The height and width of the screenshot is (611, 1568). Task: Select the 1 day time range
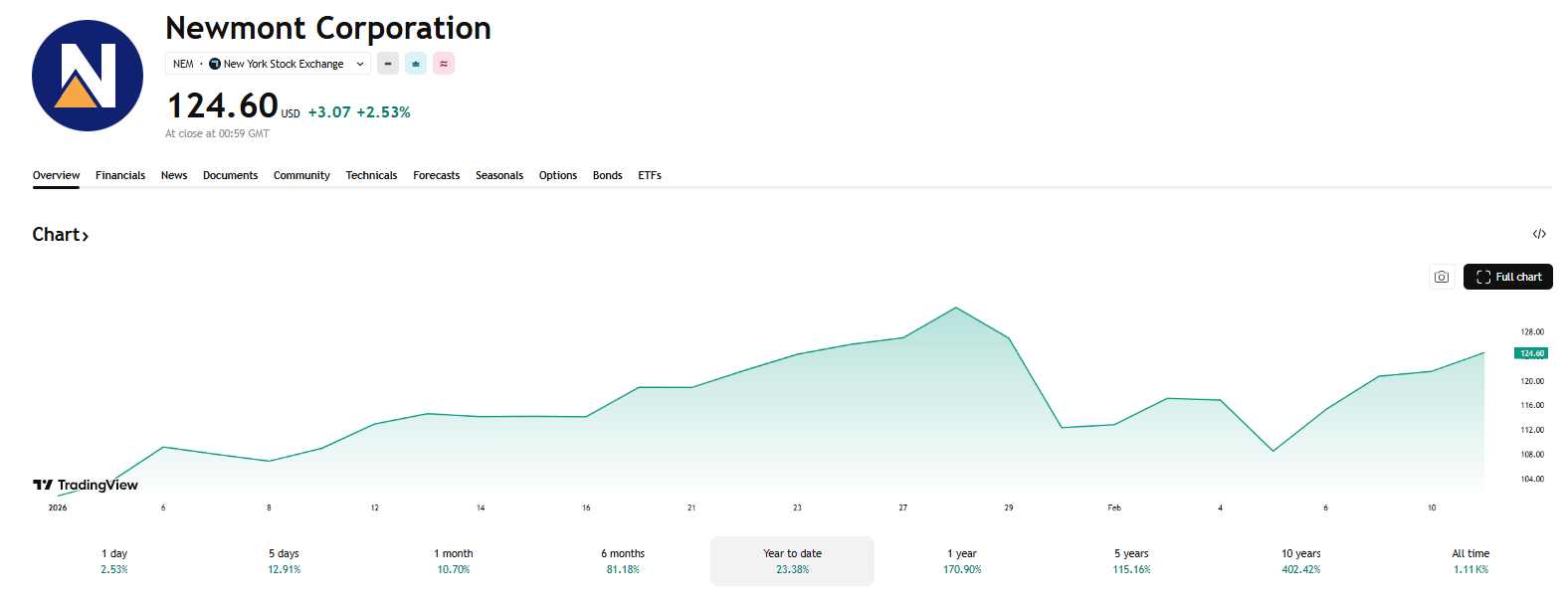click(x=114, y=561)
